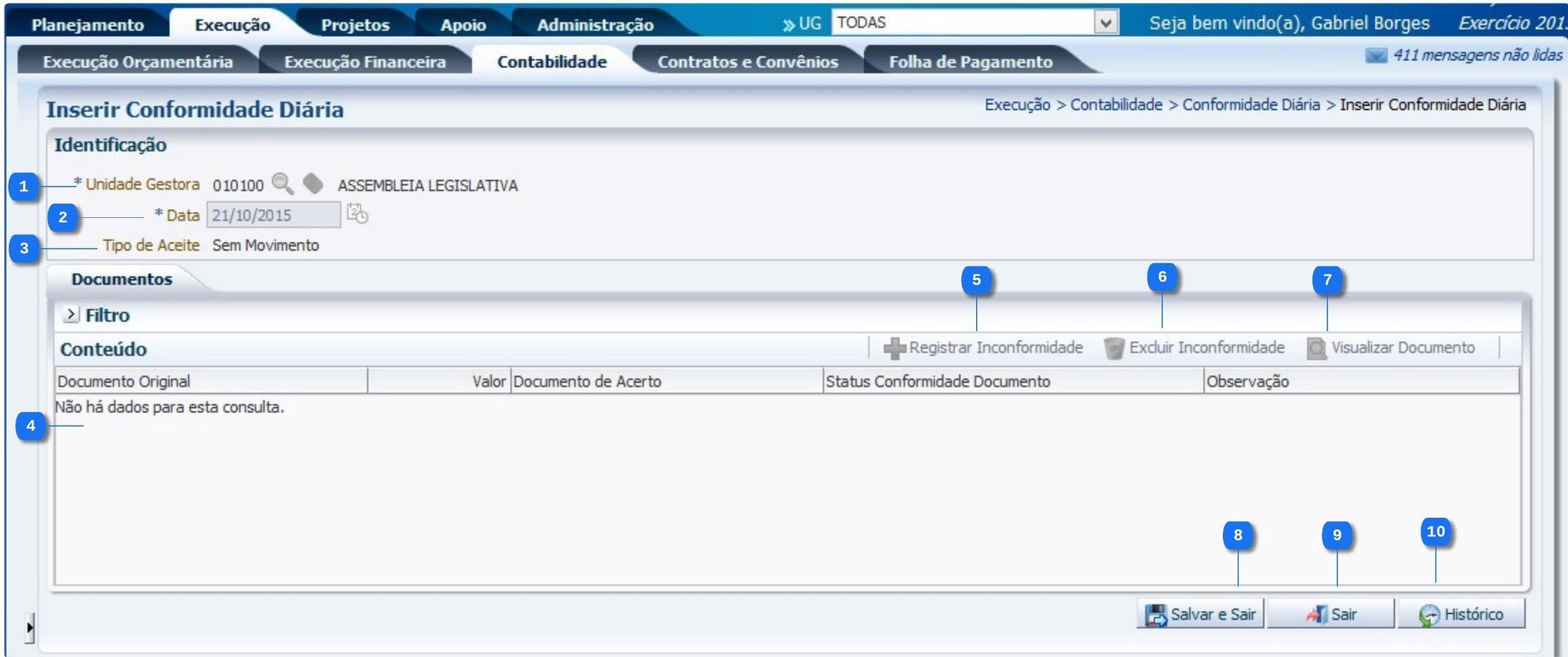
Task: Open the UG dropdown showing TODAS
Action: [1105, 23]
